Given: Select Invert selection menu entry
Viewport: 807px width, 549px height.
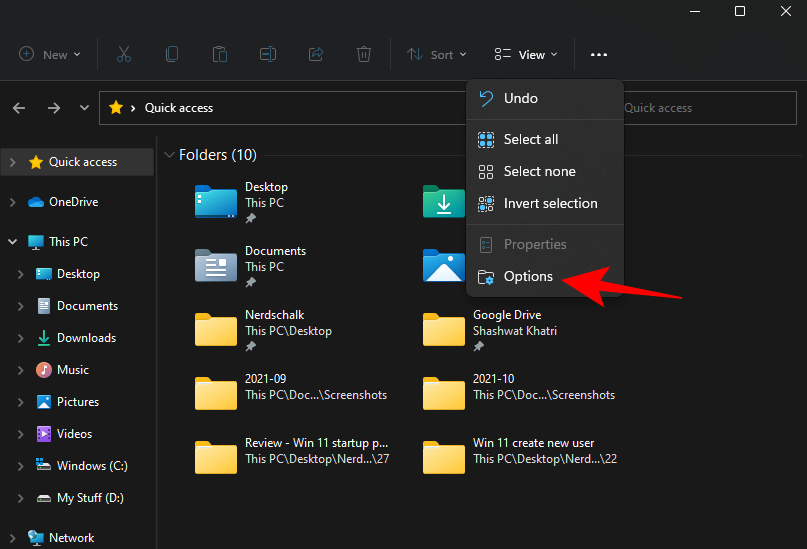Looking at the screenshot, I should pyautogui.click(x=550, y=203).
